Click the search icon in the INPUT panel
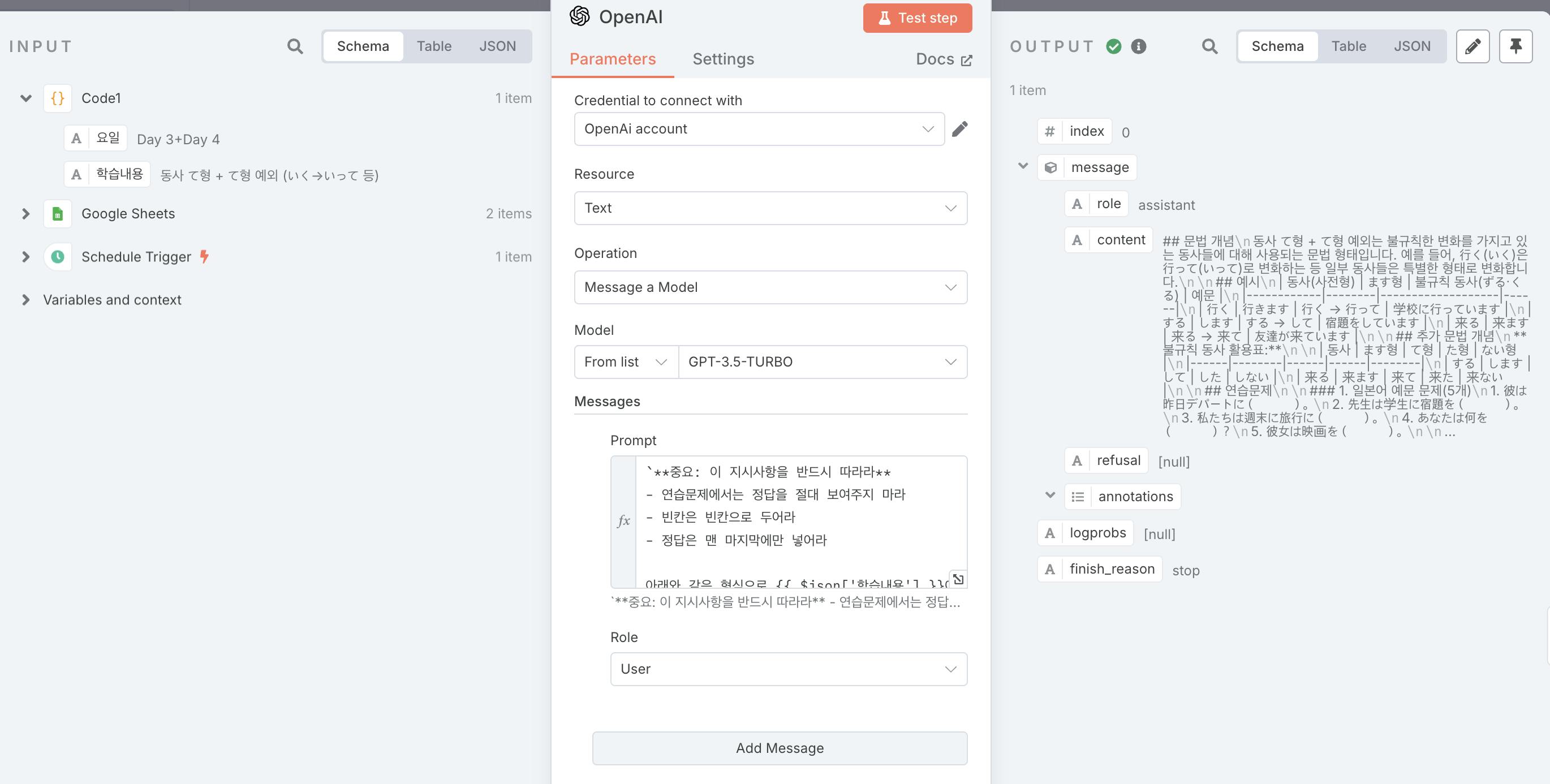The height and width of the screenshot is (784, 1550). (295, 46)
